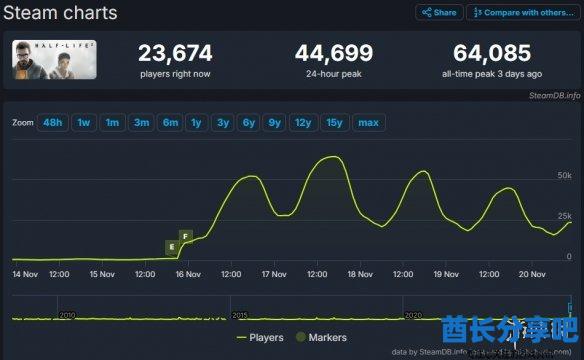Open Compare with others option
584x360 pixels.
tap(524, 13)
